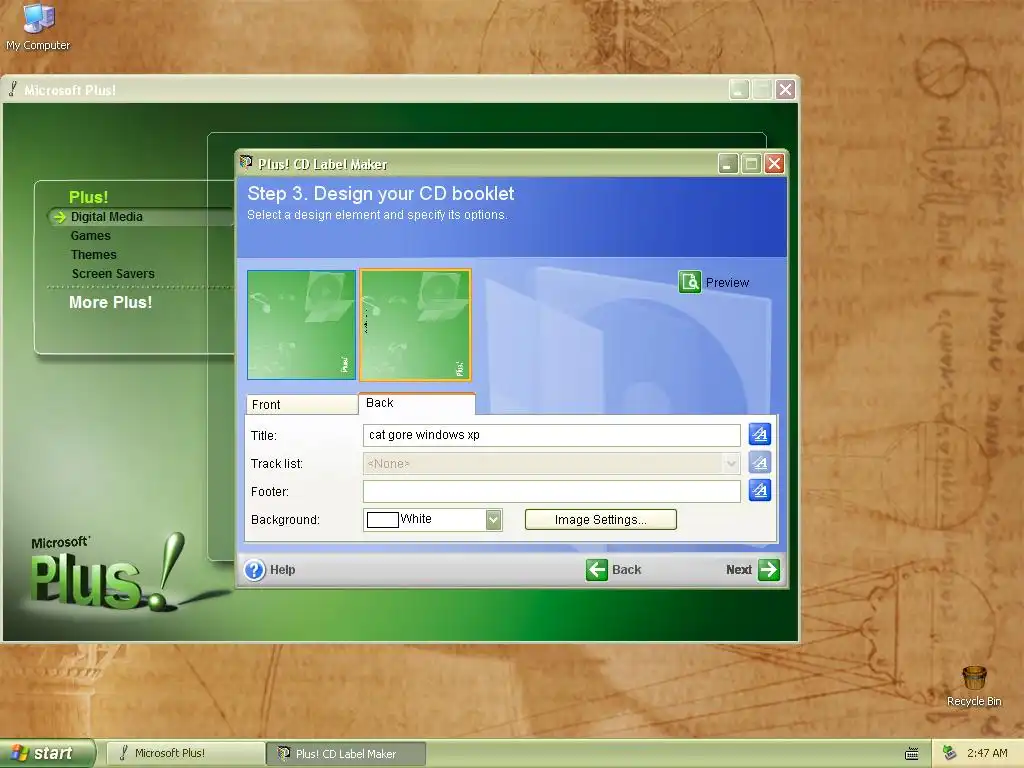Select the Back tab
Viewport: 1024px width, 768px height.
[x=417, y=403]
